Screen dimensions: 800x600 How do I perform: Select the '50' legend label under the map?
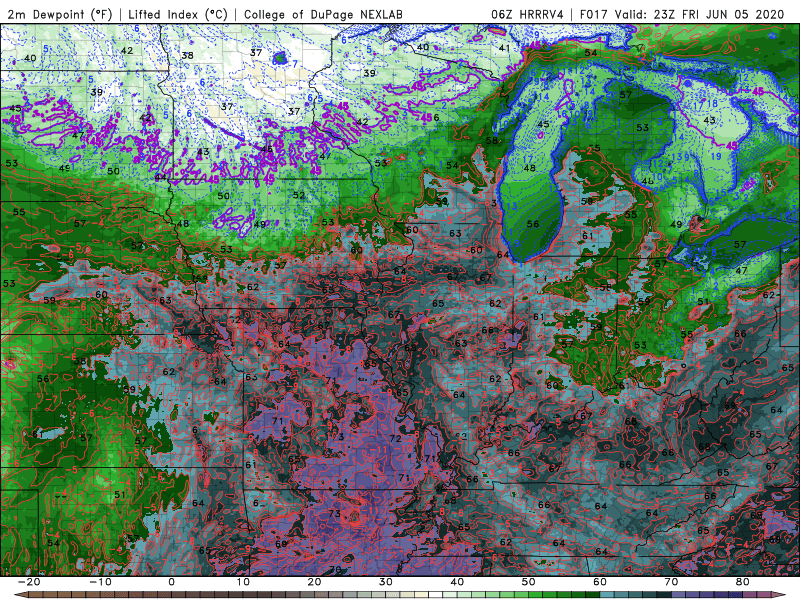(529, 582)
